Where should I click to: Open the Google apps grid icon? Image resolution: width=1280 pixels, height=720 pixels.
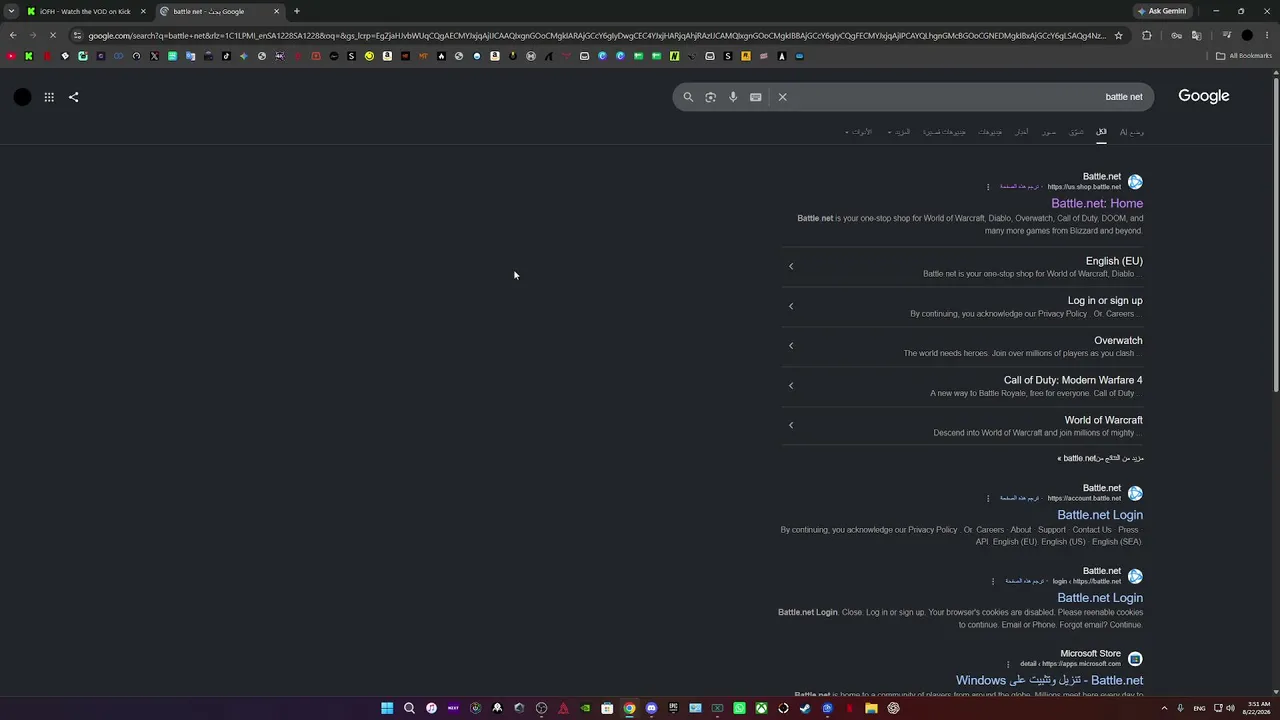click(49, 97)
